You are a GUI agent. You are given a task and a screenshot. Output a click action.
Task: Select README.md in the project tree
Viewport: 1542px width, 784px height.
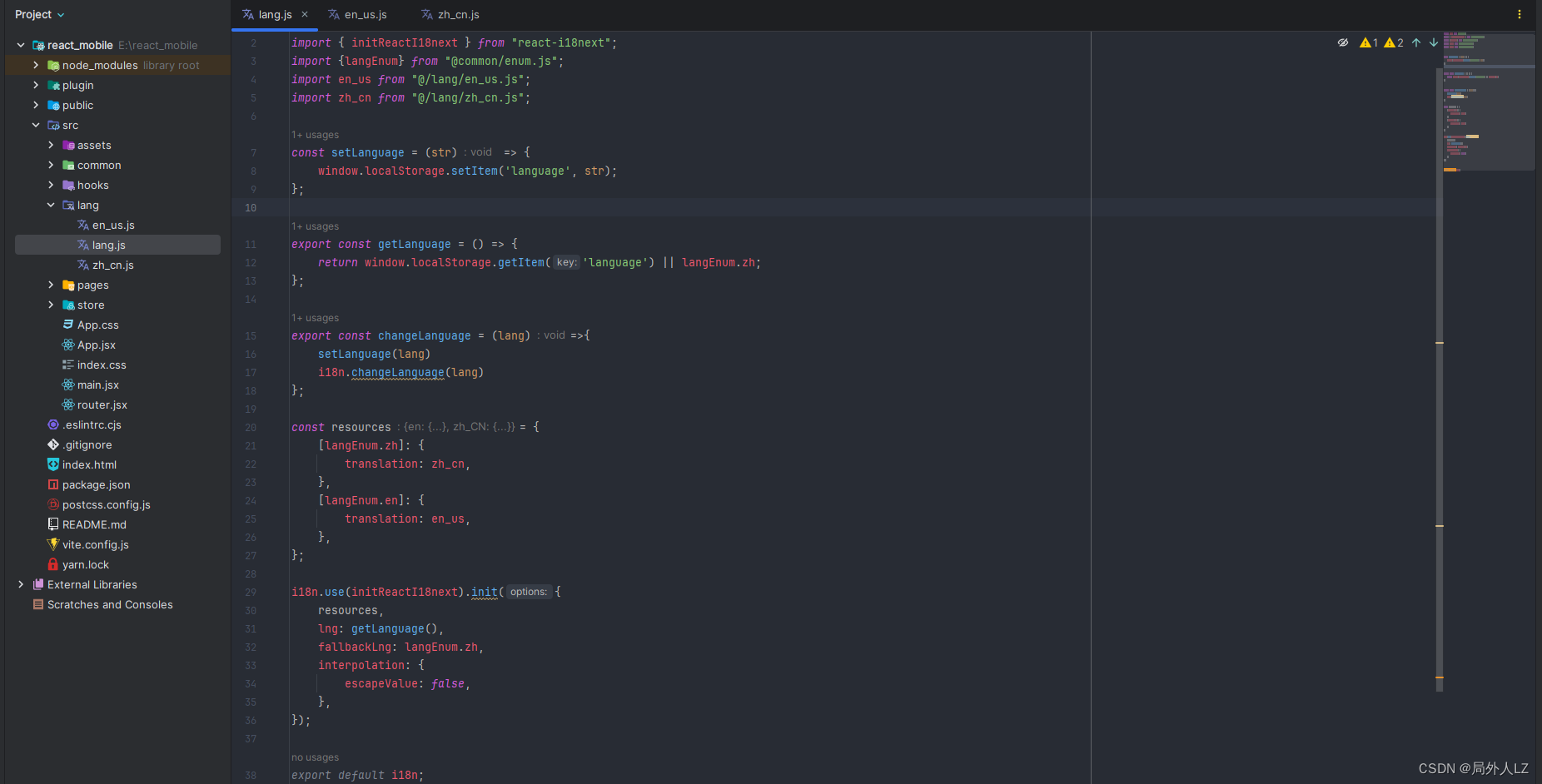tap(94, 524)
